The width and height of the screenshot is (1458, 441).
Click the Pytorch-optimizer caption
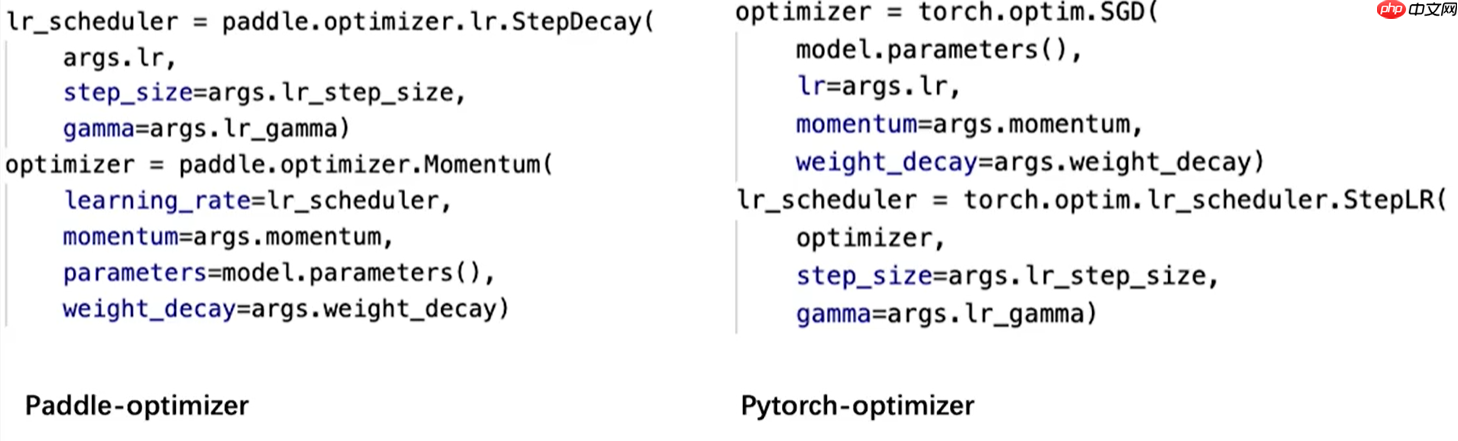point(857,406)
